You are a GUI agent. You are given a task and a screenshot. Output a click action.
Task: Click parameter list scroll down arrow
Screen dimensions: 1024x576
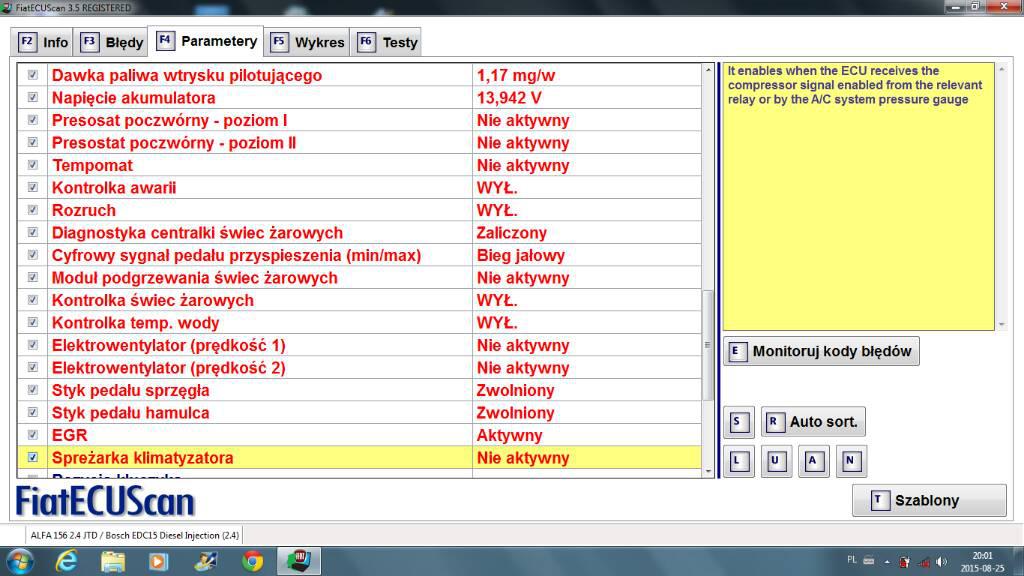click(708, 471)
